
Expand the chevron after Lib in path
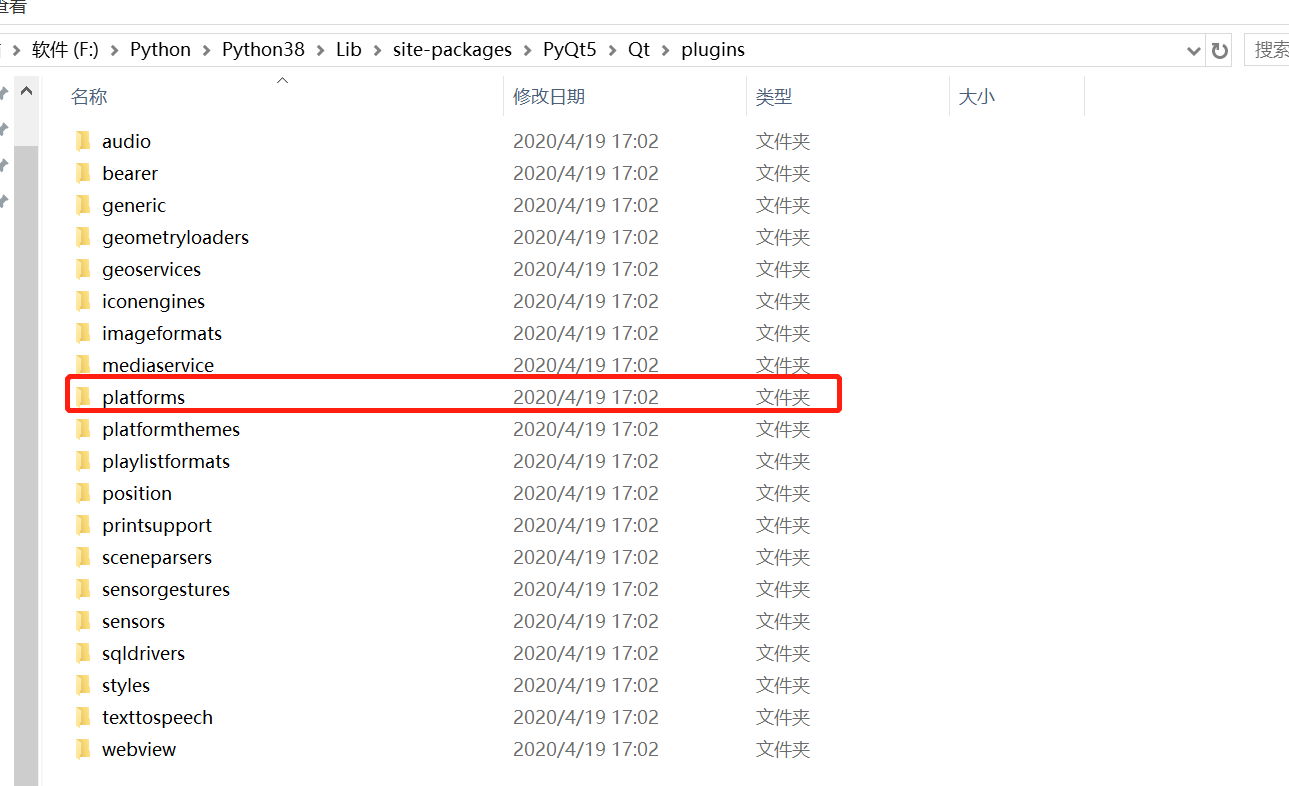377,50
